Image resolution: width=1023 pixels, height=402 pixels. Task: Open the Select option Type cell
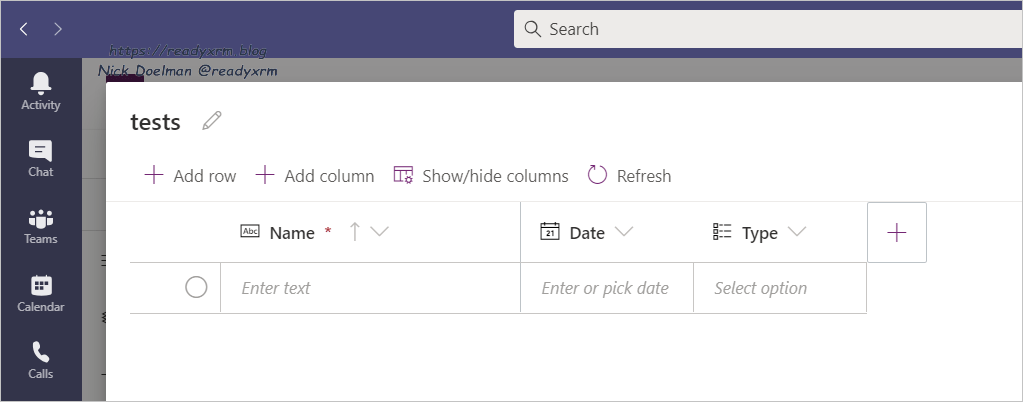point(779,288)
